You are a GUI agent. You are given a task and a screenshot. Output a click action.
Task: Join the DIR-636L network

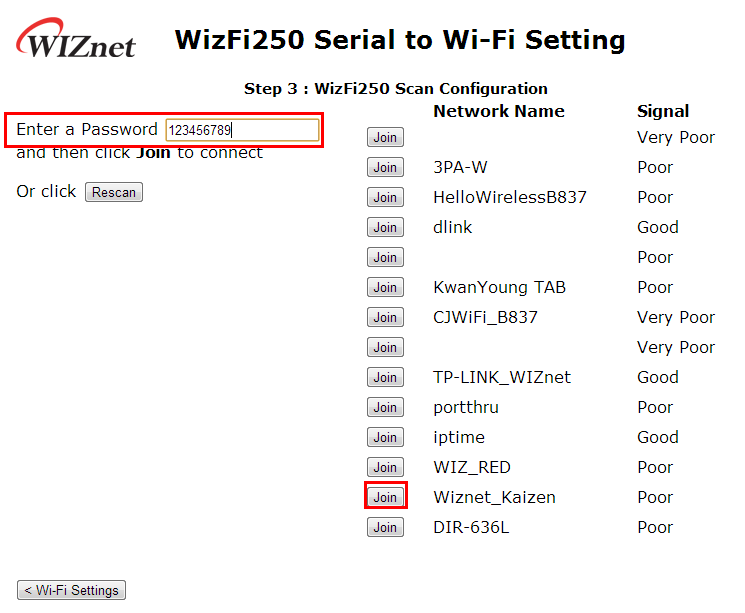coord(385,527)
